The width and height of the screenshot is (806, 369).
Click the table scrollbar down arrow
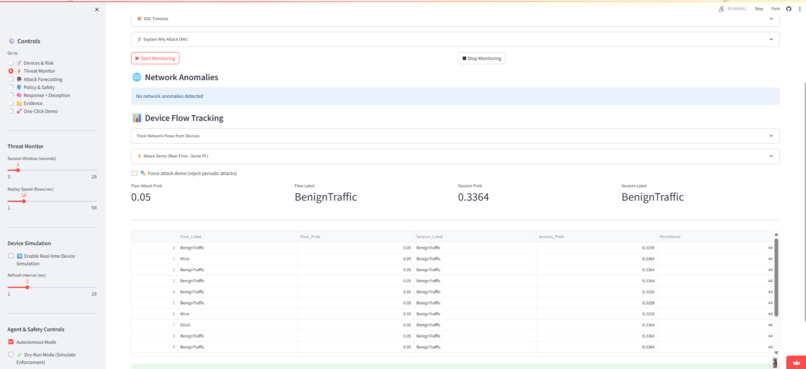coord(776,353)
